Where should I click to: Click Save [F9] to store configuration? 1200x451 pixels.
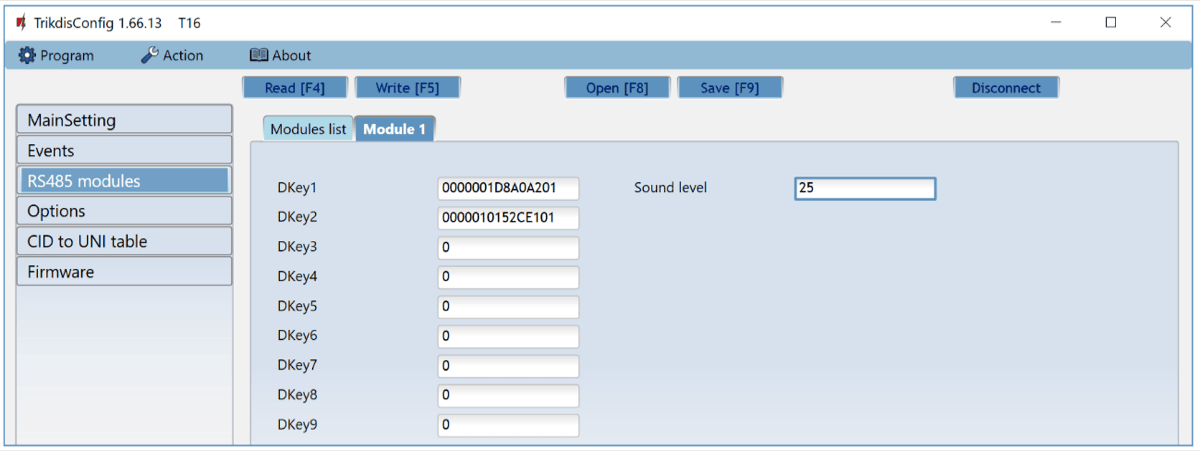729,88
